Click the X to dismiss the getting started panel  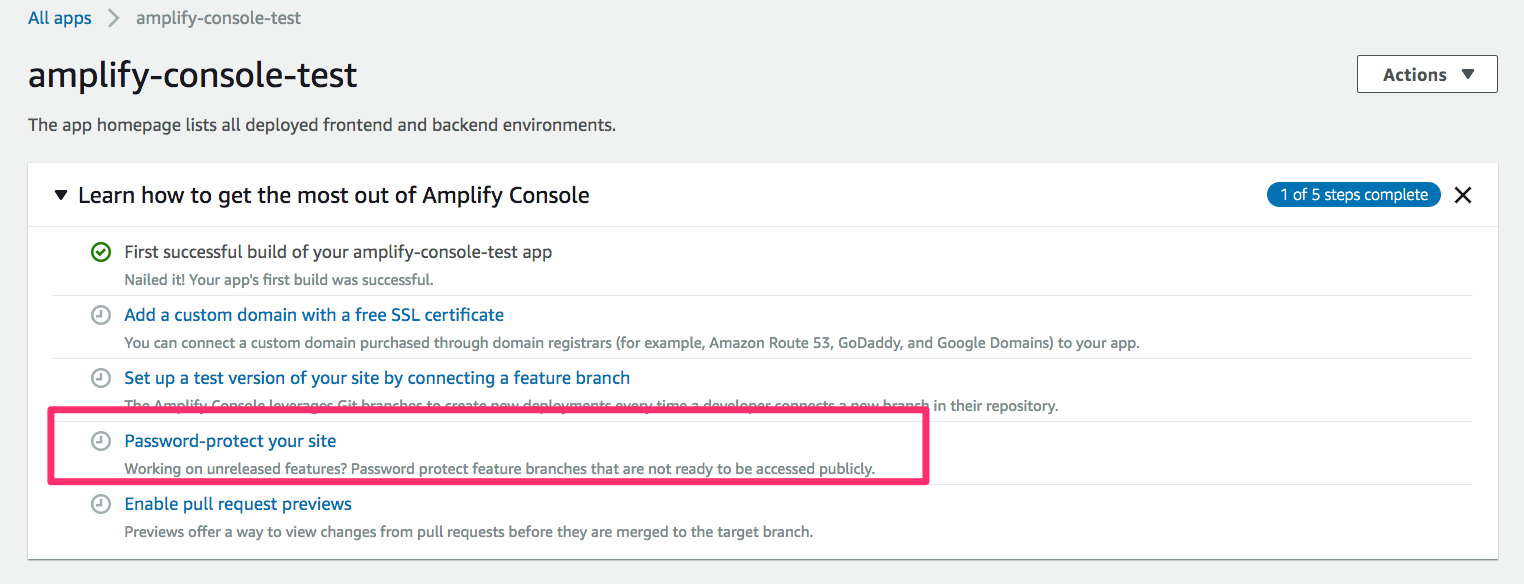[1463, 195]
